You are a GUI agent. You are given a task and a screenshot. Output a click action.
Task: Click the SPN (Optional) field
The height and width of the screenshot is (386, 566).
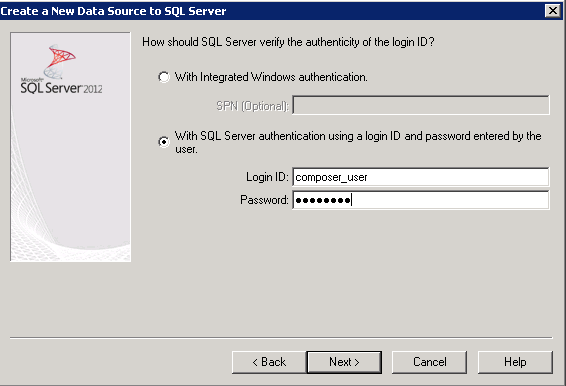pos(421,105)
